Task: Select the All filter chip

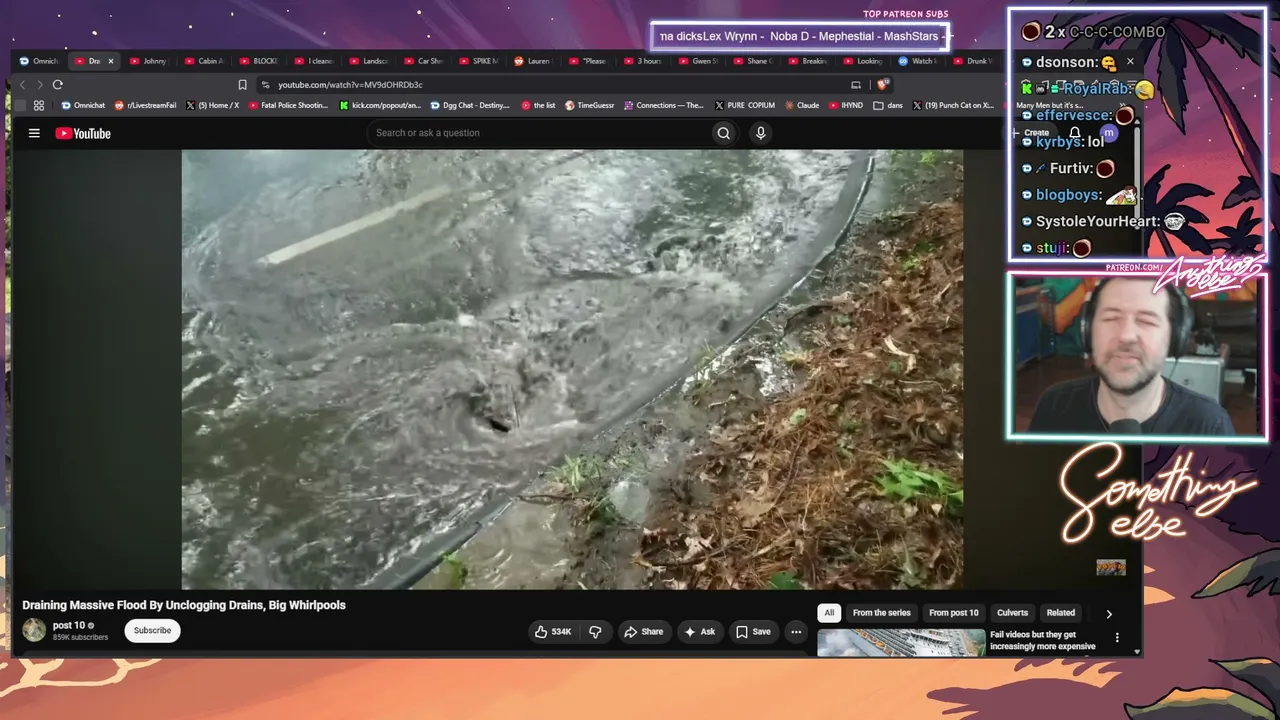Action: (x=829, y=613)
